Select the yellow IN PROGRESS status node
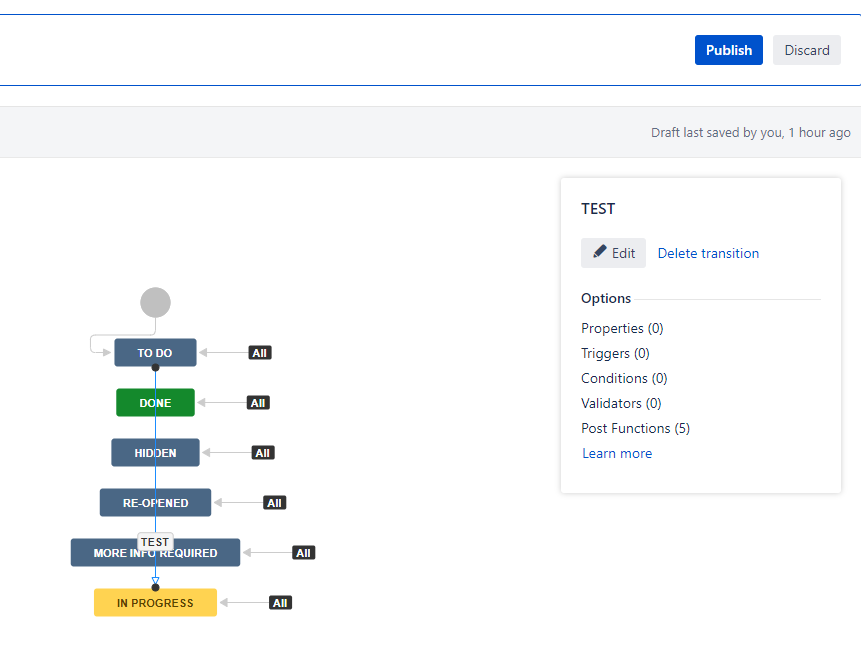861x662 pixels. click(x=155, y=602)
